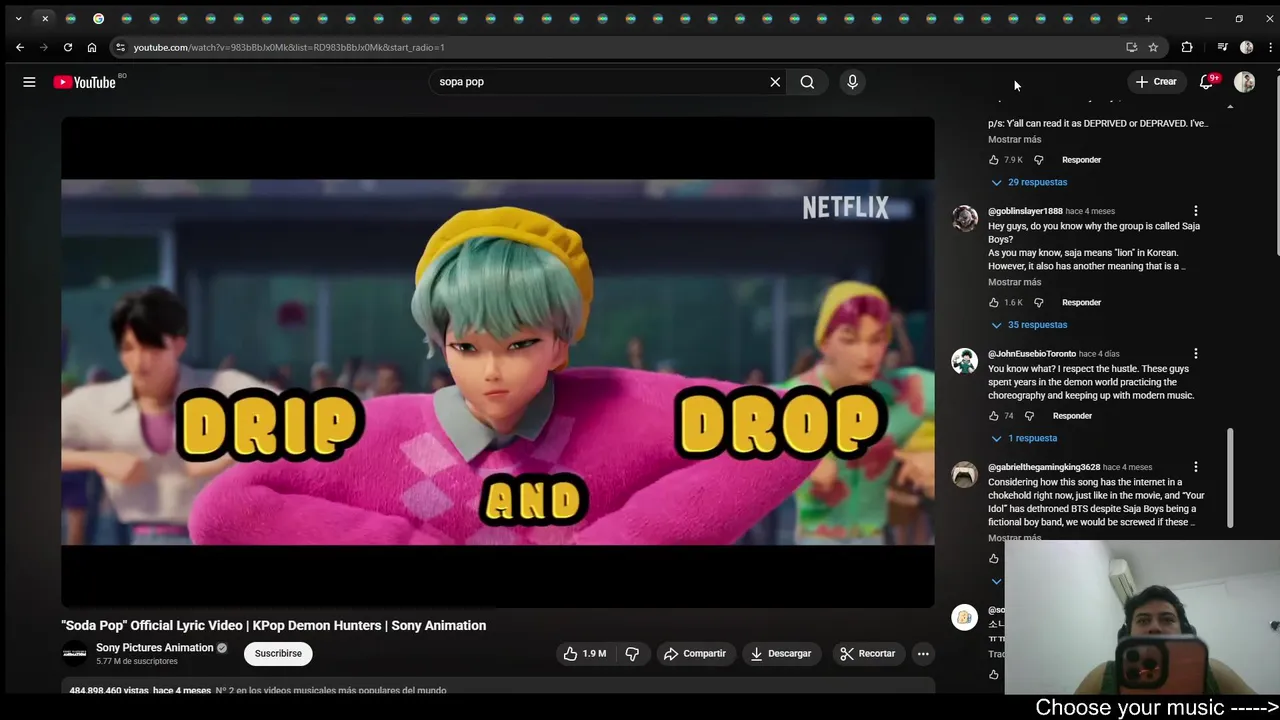Open site information icon in address bar
Image resolution: width=1280 pixels, height=720 pixels.
[x=120, y=47]
